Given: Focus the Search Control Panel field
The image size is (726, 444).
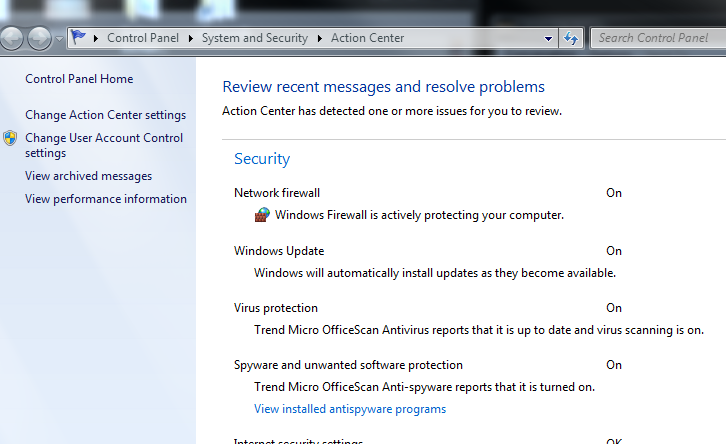Looking at the screenshot, I should (x=658, y=38).
